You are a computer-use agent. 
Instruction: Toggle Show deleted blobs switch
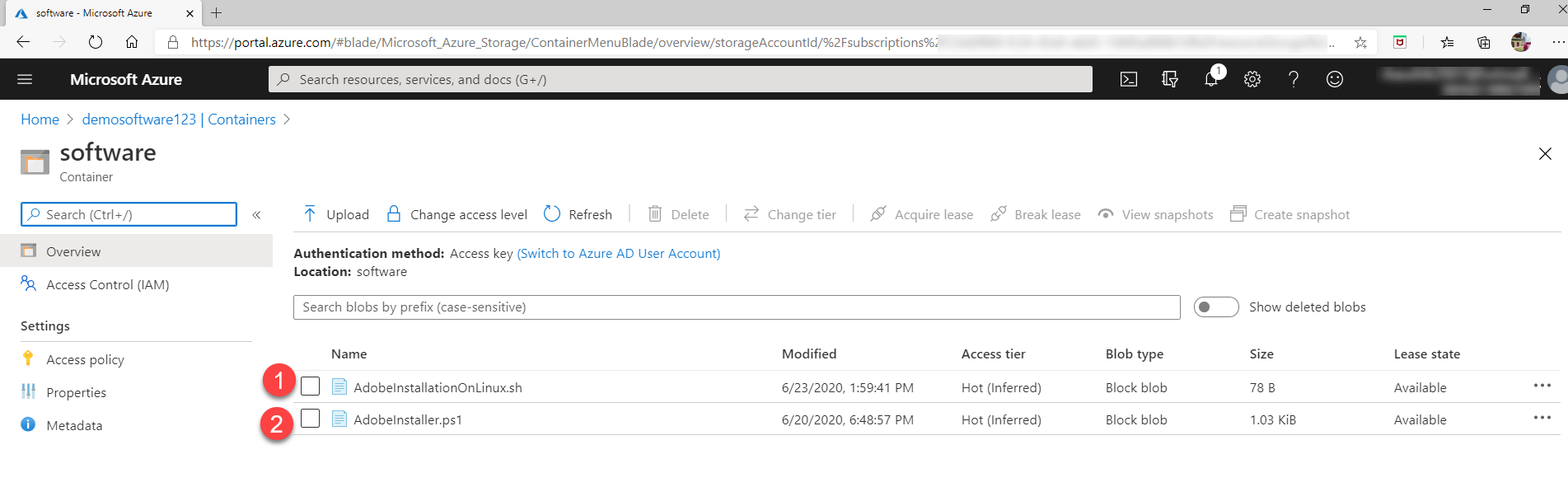click(1216, 307)
